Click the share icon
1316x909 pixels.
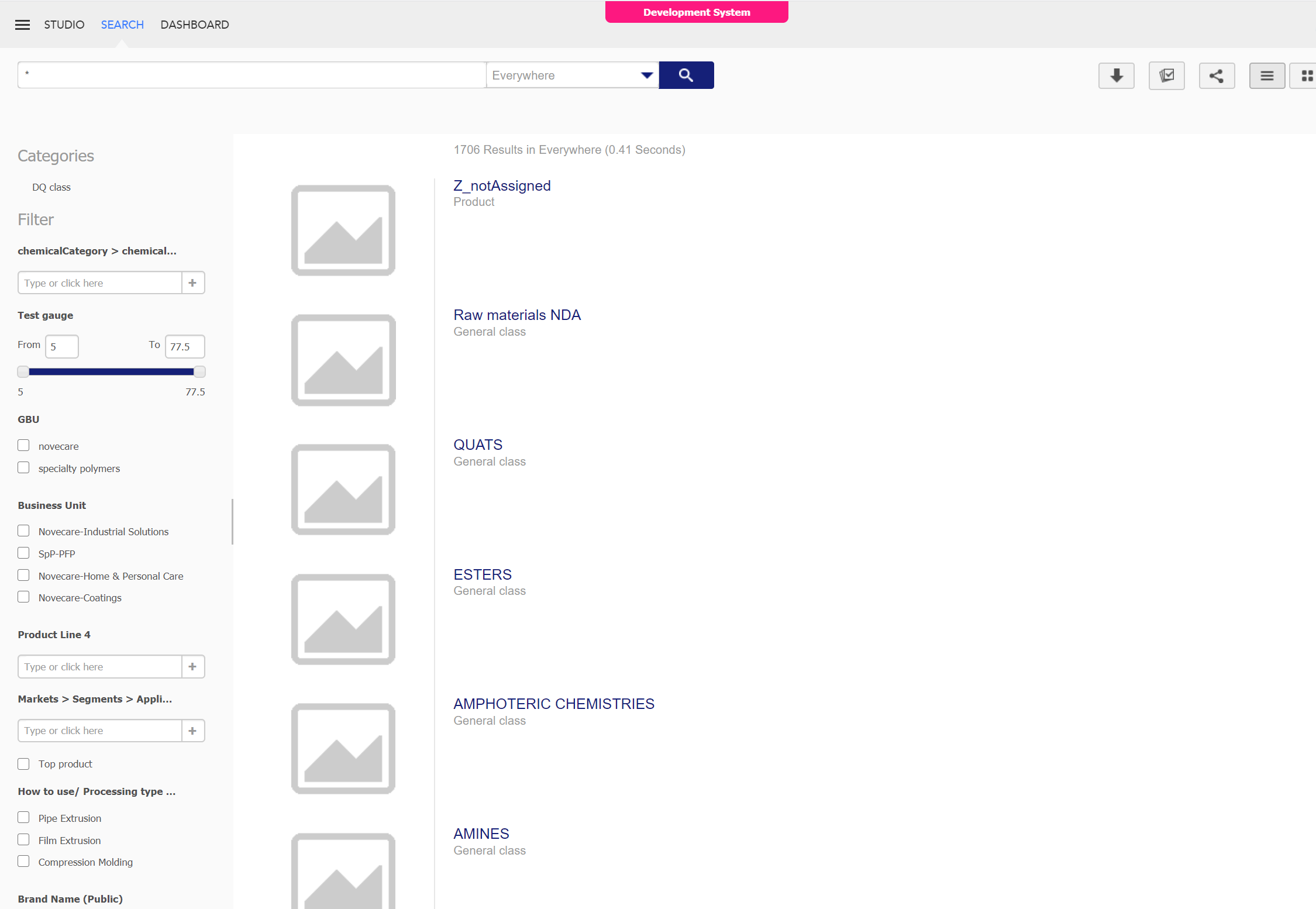[1217, 75]
